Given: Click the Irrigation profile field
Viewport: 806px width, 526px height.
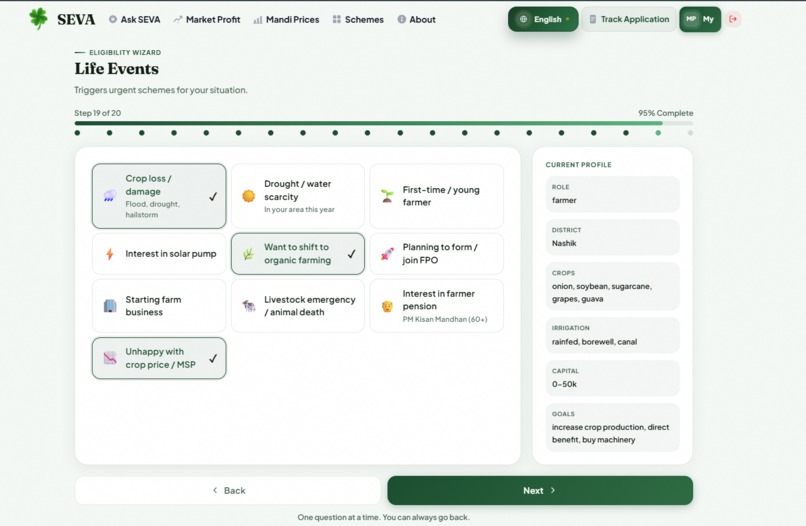Looking at the screenshot, I should [612, 335].
